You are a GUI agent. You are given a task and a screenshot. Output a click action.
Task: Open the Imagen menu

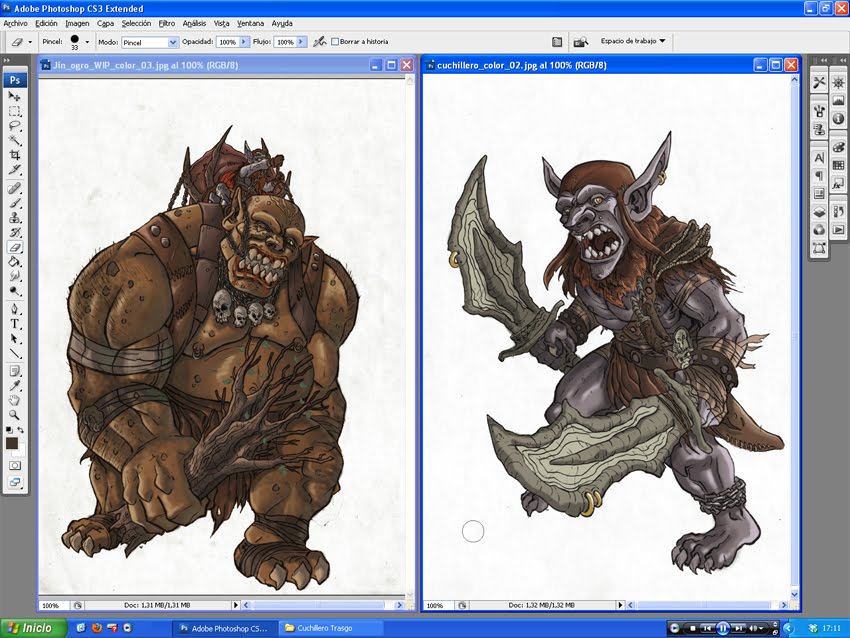[x=77, y=23]
